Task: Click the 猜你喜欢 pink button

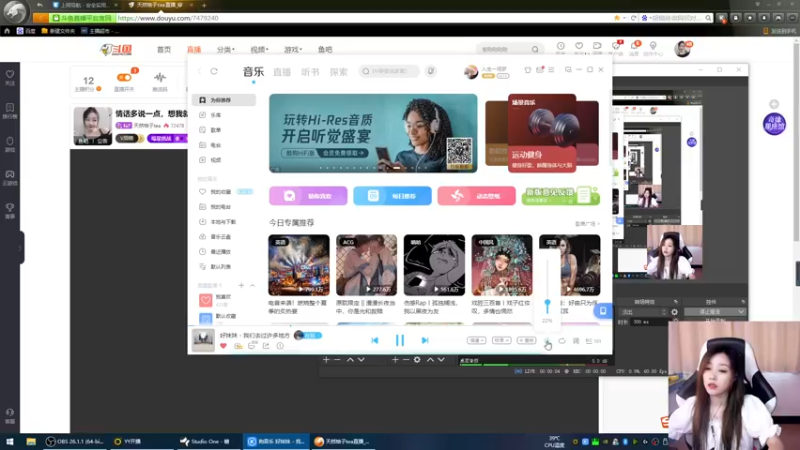Action: [308, 196]
